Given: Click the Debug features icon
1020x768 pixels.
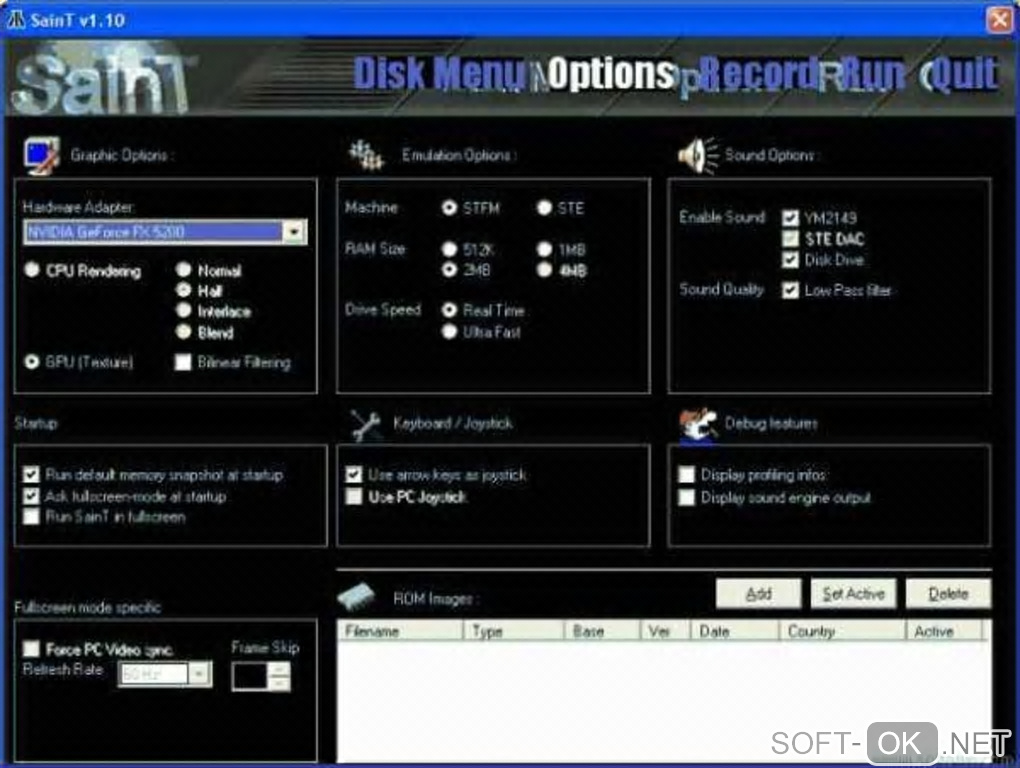Looking at the screenshot, I should coord(698,425).
